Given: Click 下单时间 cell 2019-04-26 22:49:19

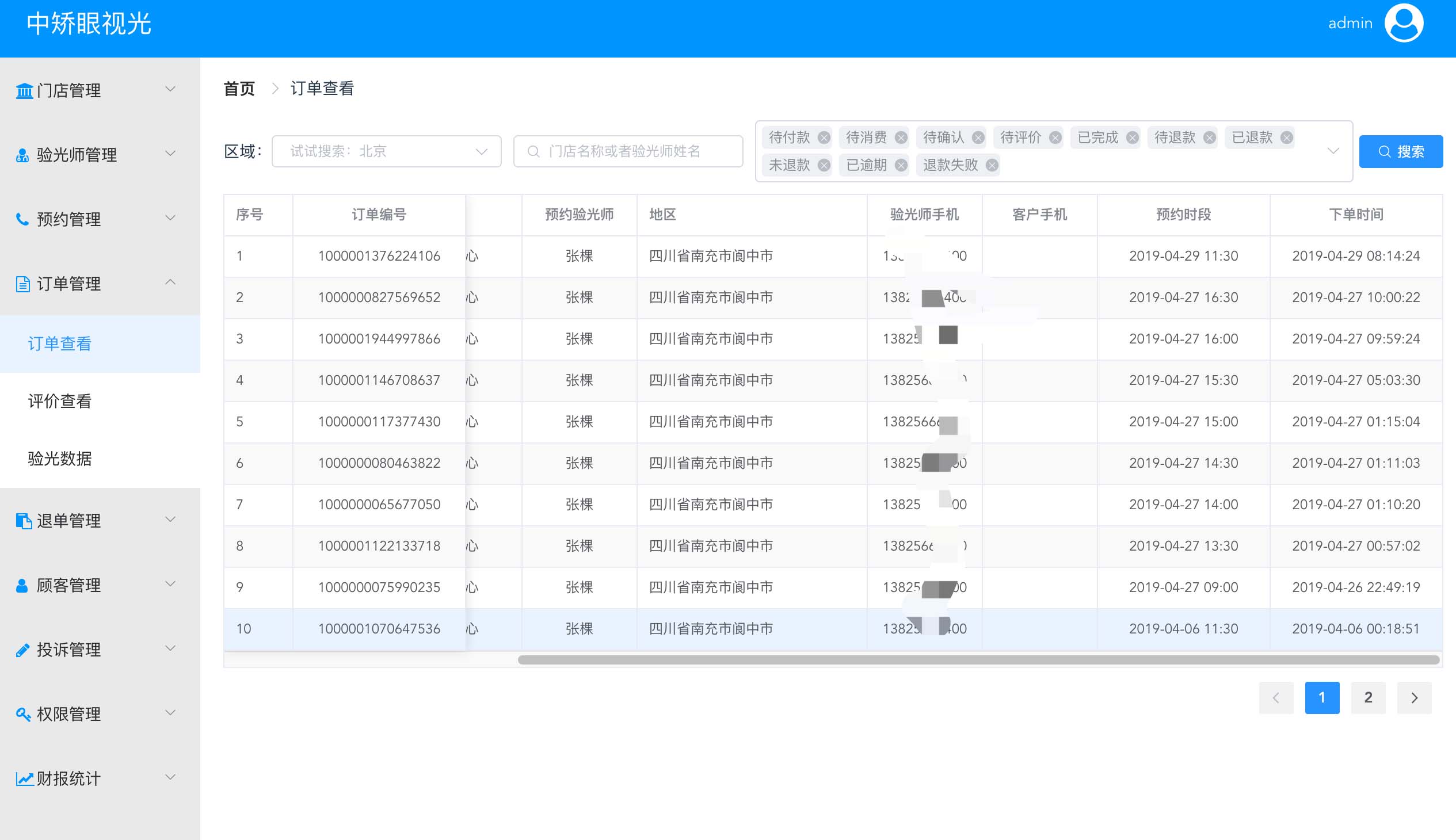Looking at the screenshot, I should (1356, 587).
